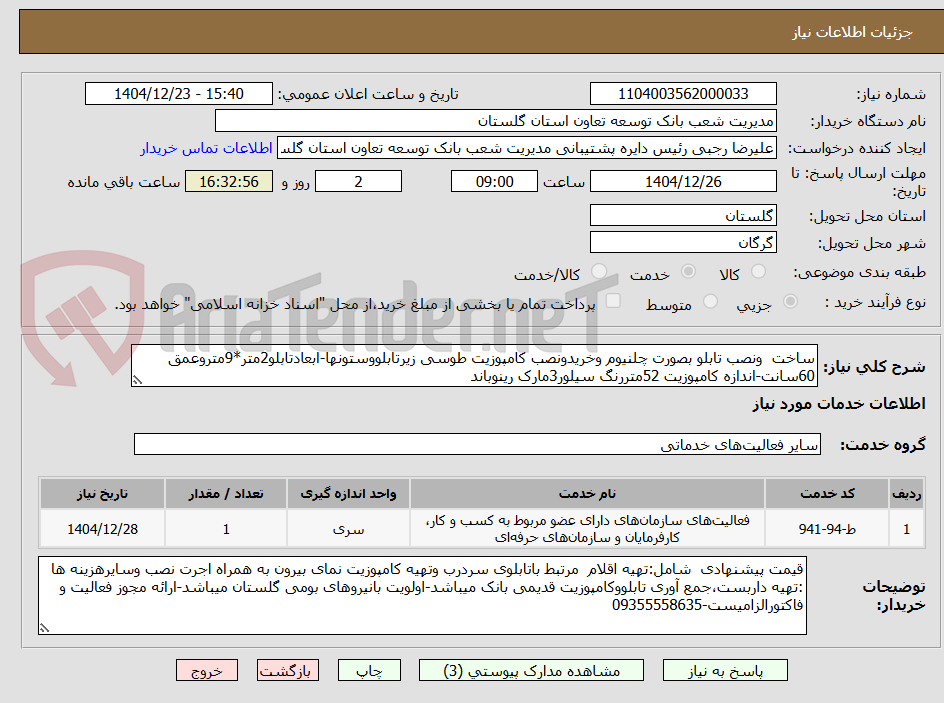Click the 'اطلاعات خدمات مورد نیاز' section heading

pos(839,404)
